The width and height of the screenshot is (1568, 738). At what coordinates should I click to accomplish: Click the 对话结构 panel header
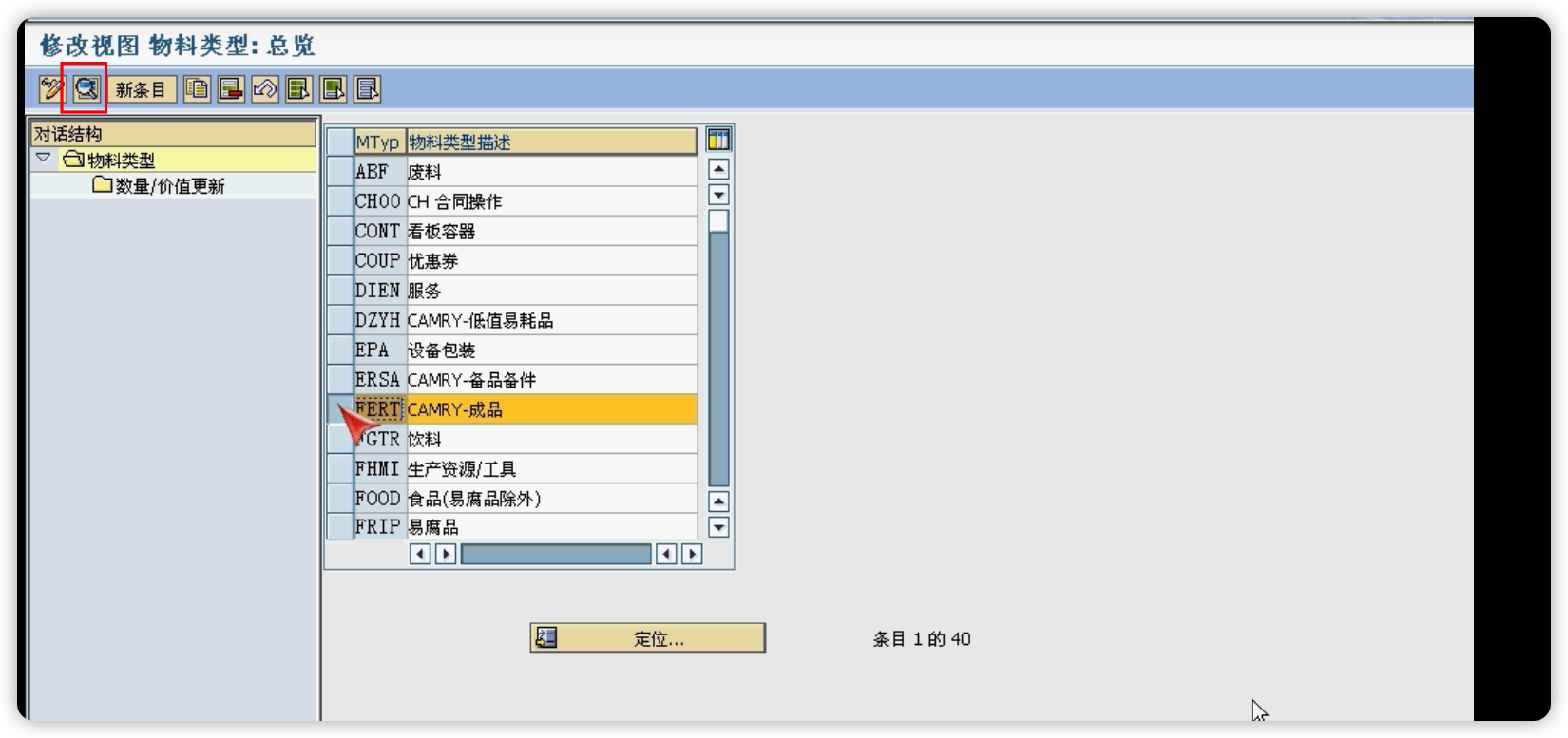(x=173, y=134)
